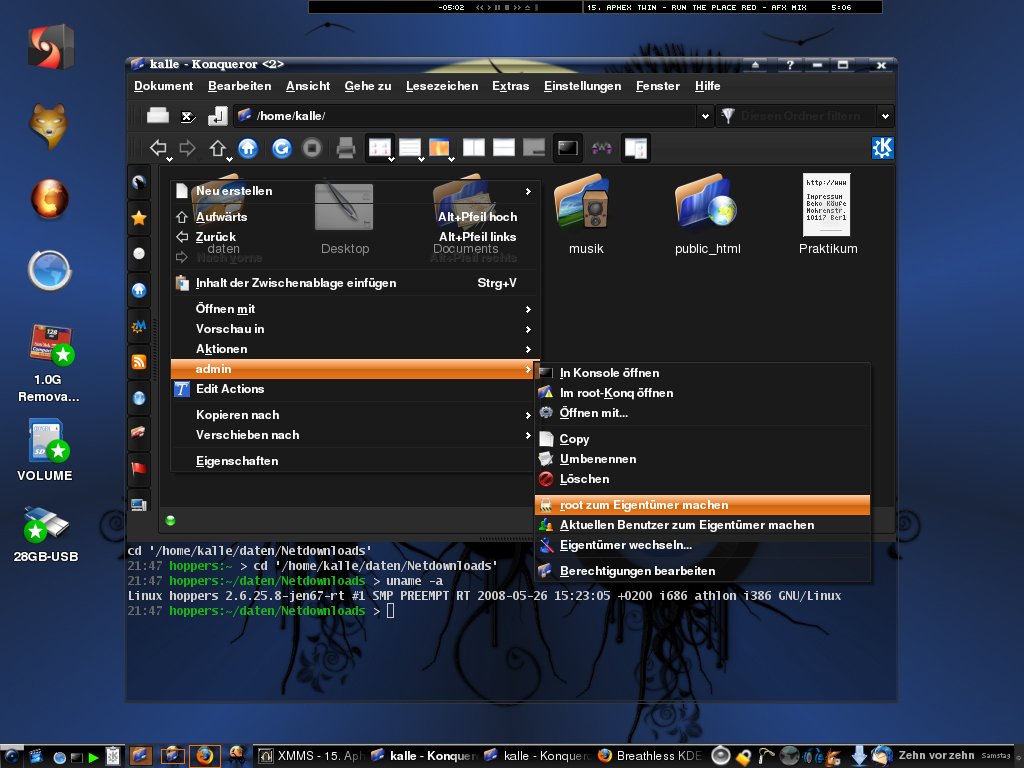Image resolution: width=1024 pixels, height=768 pixels.
Task: Open the VOLUME SD card desktop icon
Action: (x=45, y=451)
